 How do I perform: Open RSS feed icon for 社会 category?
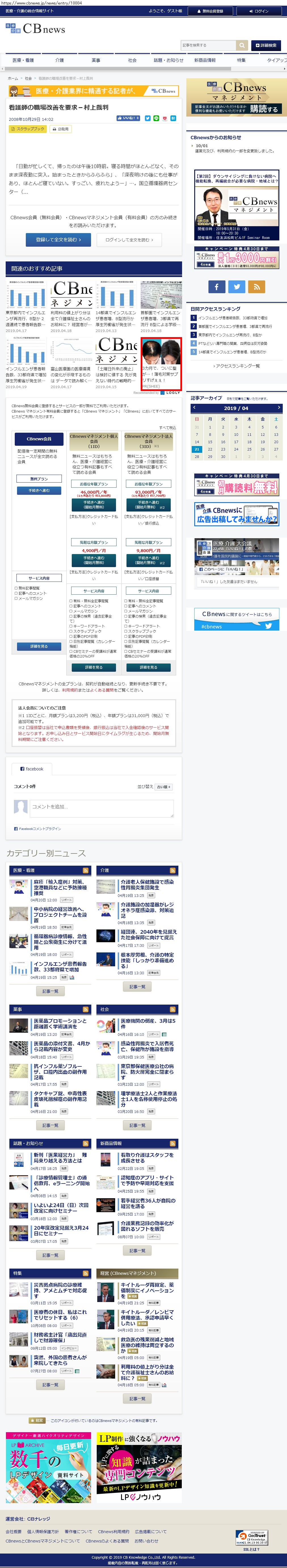tap(173, 1009)
